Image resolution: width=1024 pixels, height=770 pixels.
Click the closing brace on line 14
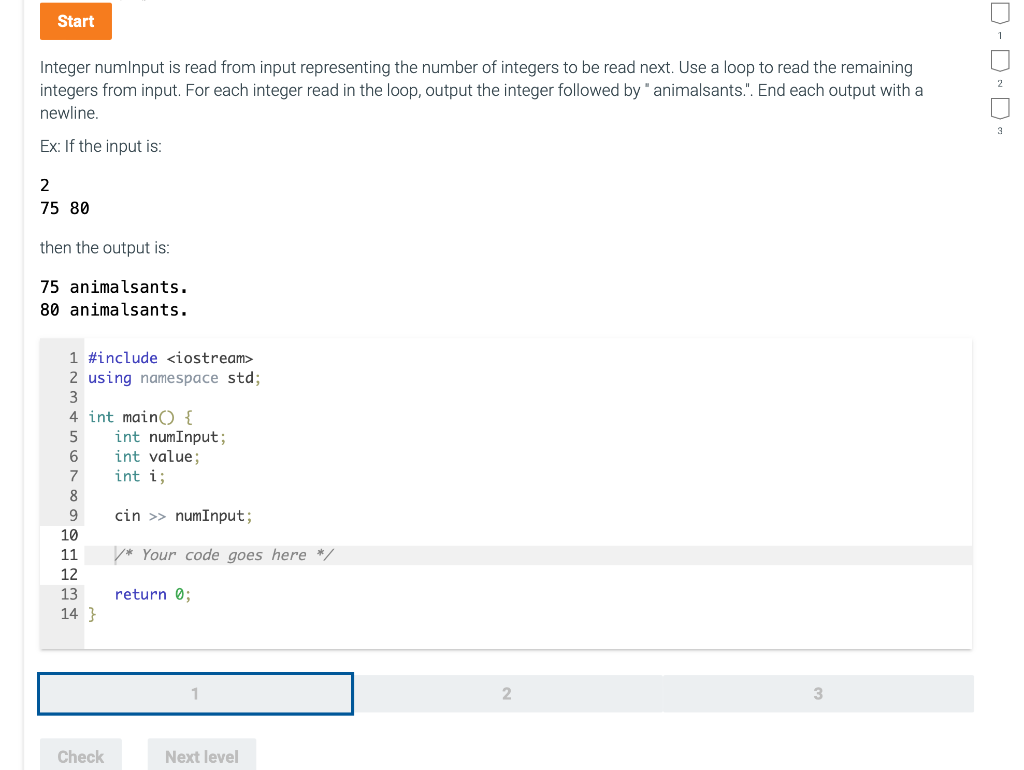[91, 613]
